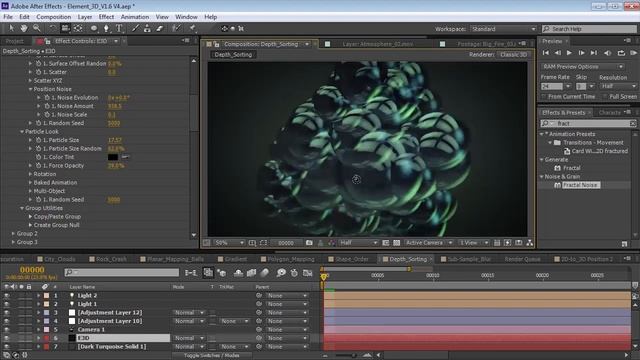Expand the Group 3 property
The image size is (640, 360).
pos(13,242)
